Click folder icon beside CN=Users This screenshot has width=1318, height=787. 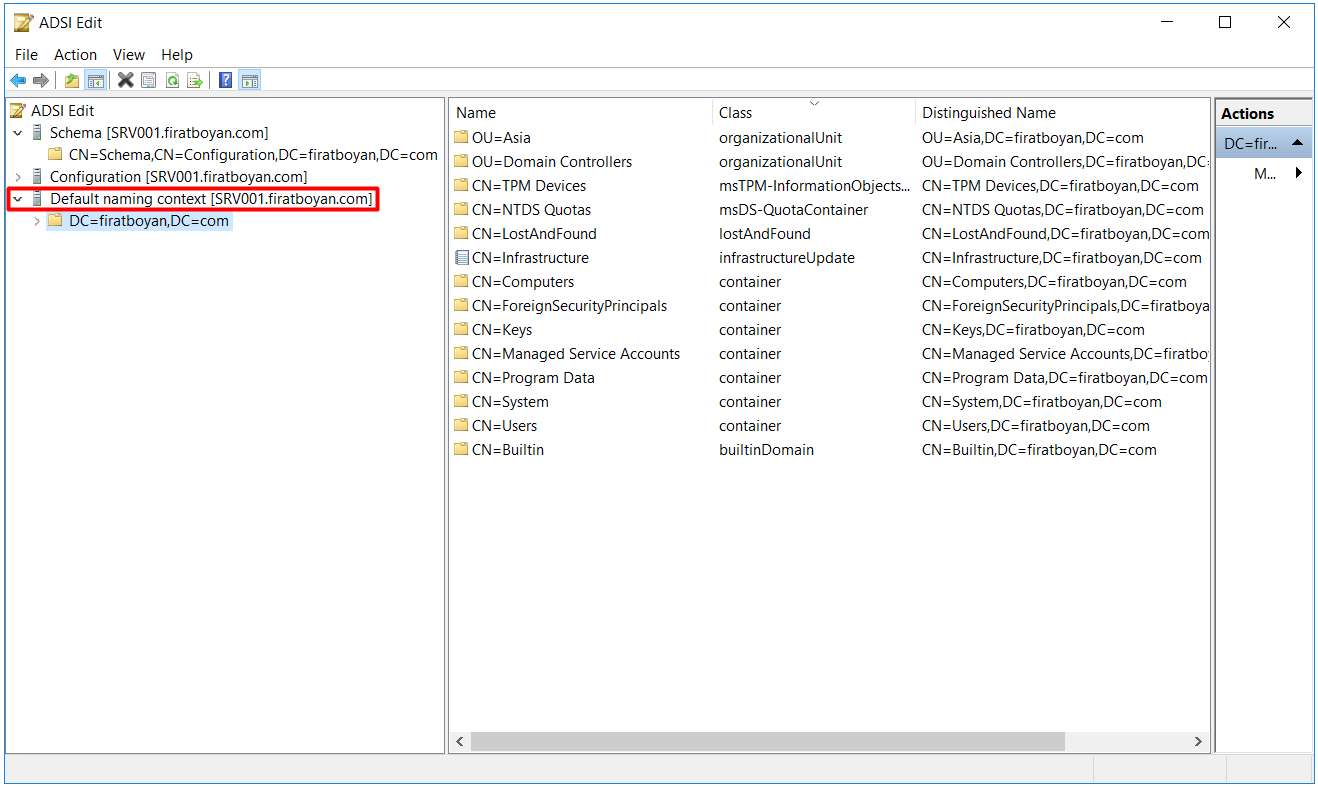click(x=461, y=426)
